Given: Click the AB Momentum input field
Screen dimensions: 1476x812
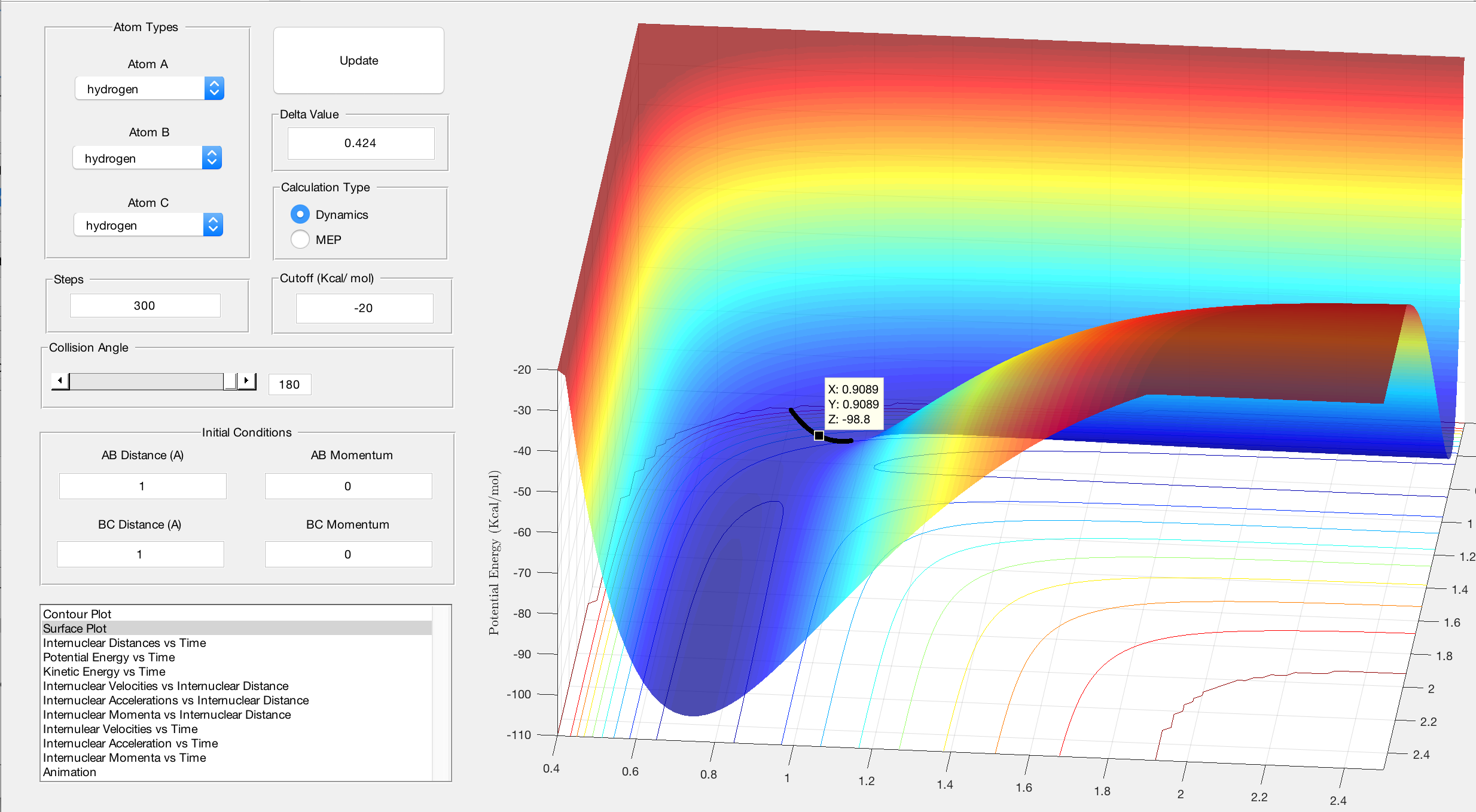Looking at the screenshot, I should tap(348, 486).
